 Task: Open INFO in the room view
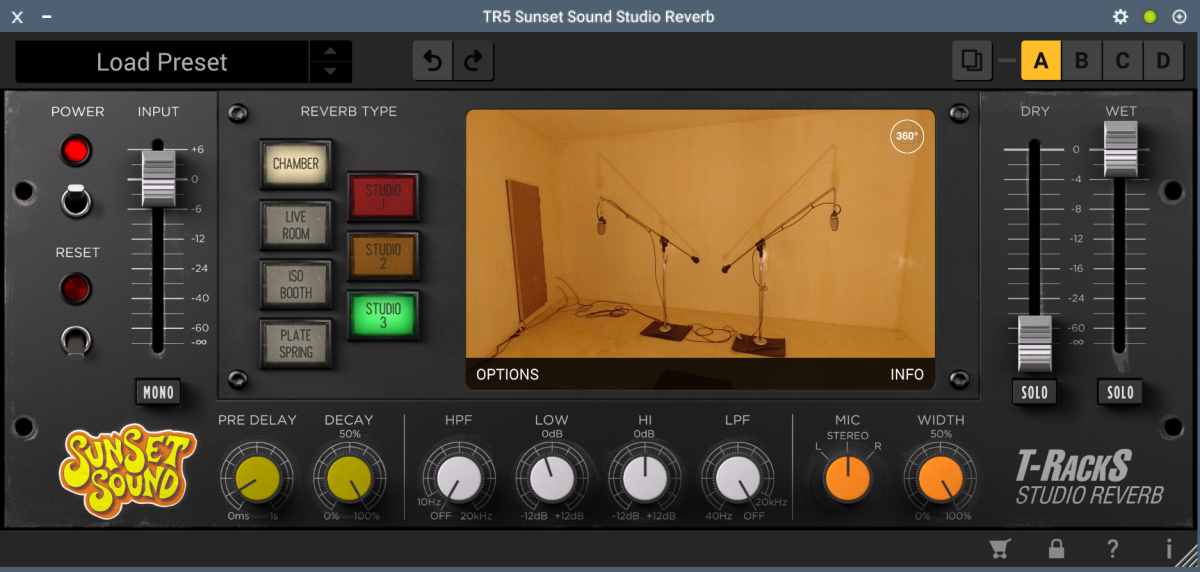[907, 374]
